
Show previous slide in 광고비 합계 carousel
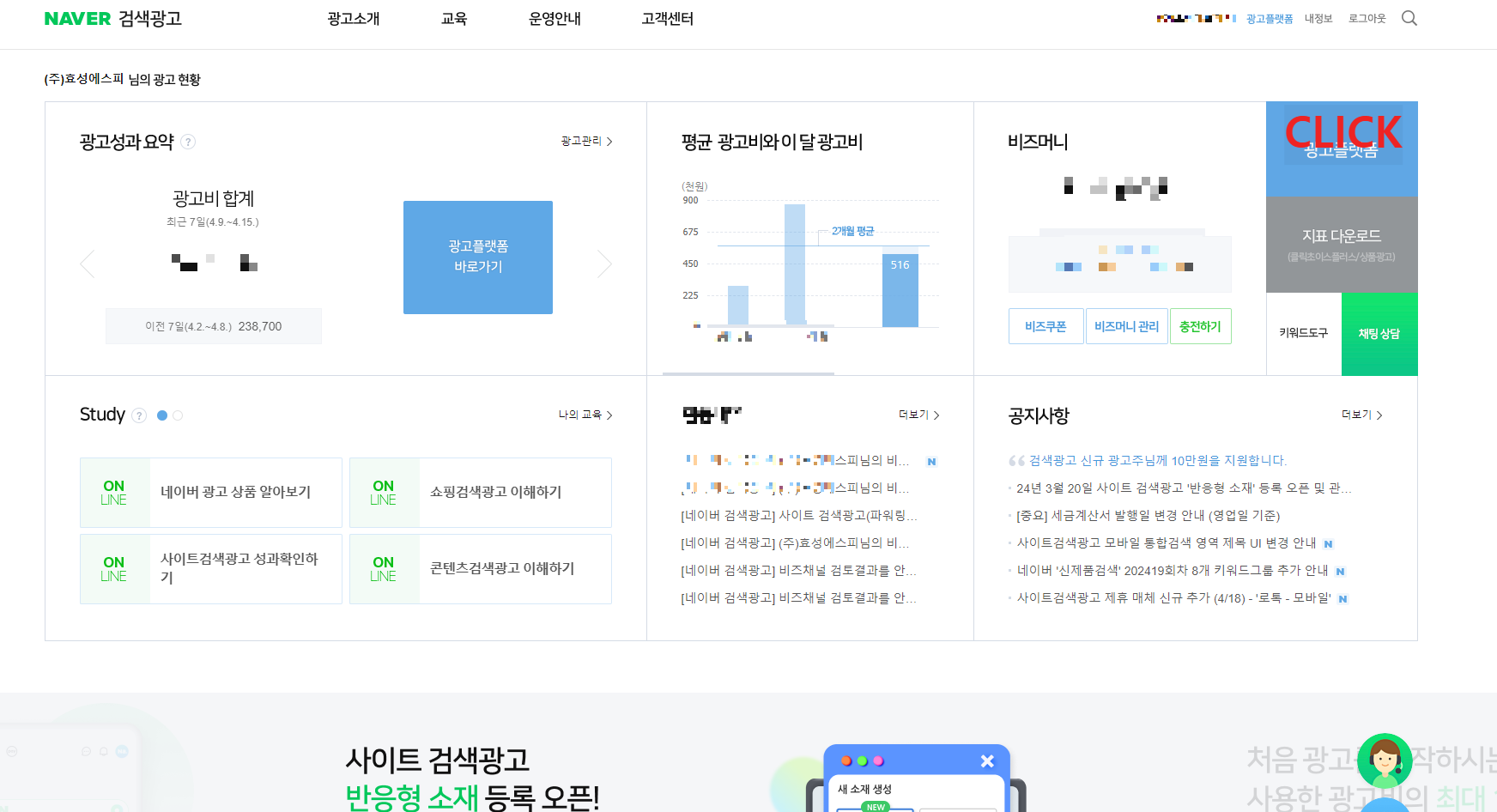tap(87, 264)
